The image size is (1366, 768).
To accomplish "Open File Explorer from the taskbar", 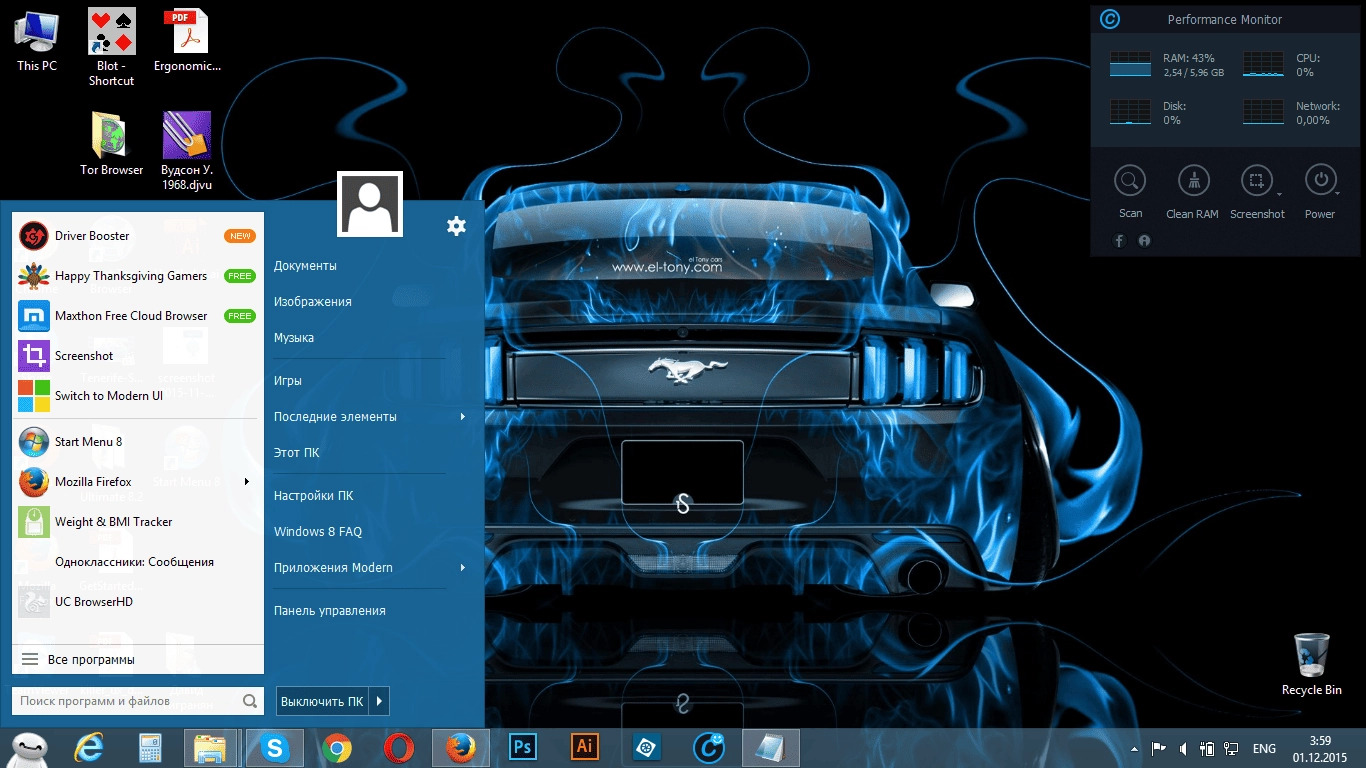I will (x=211, y=748).
